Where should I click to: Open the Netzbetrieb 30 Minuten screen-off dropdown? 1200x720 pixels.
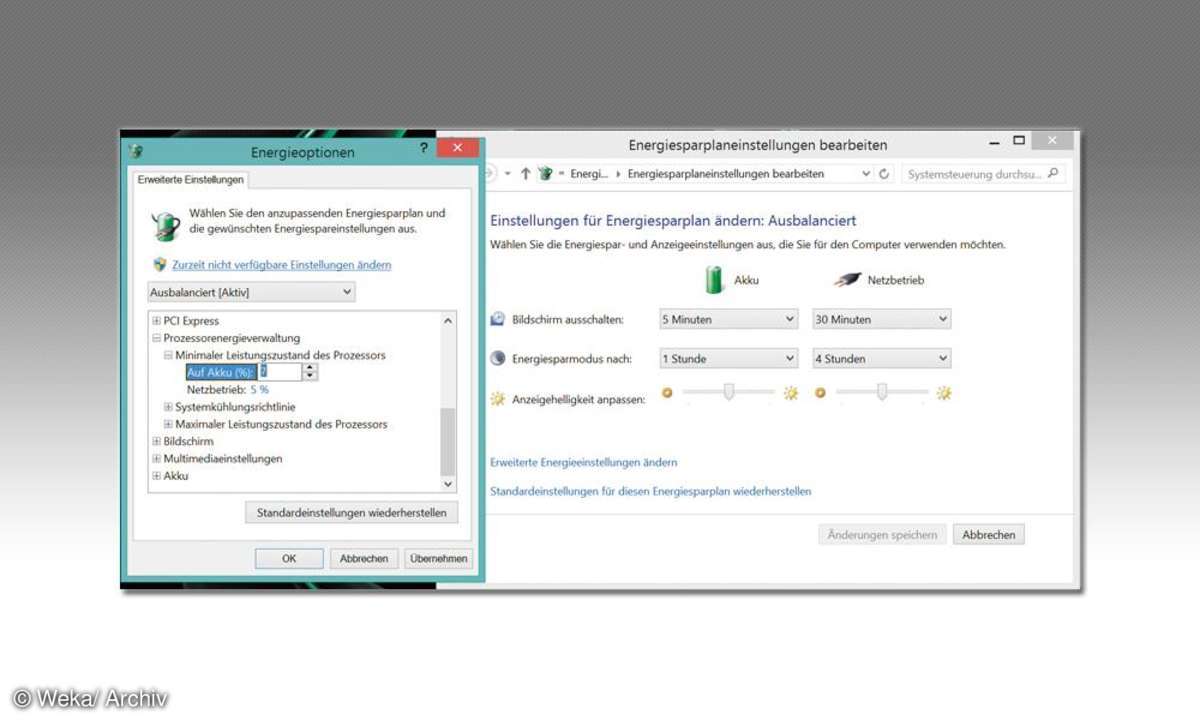point(881,319)
